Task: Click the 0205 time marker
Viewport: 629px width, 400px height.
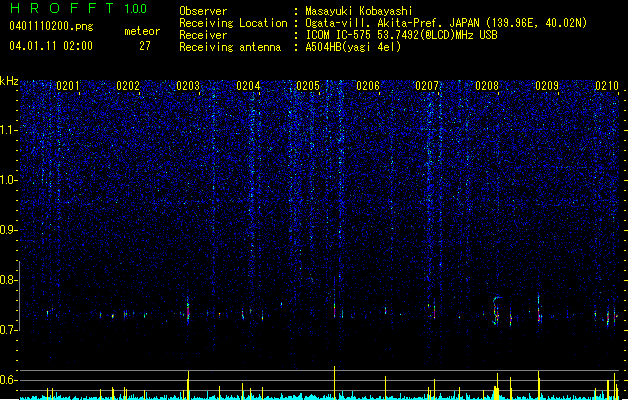Action: click(308, 85)
